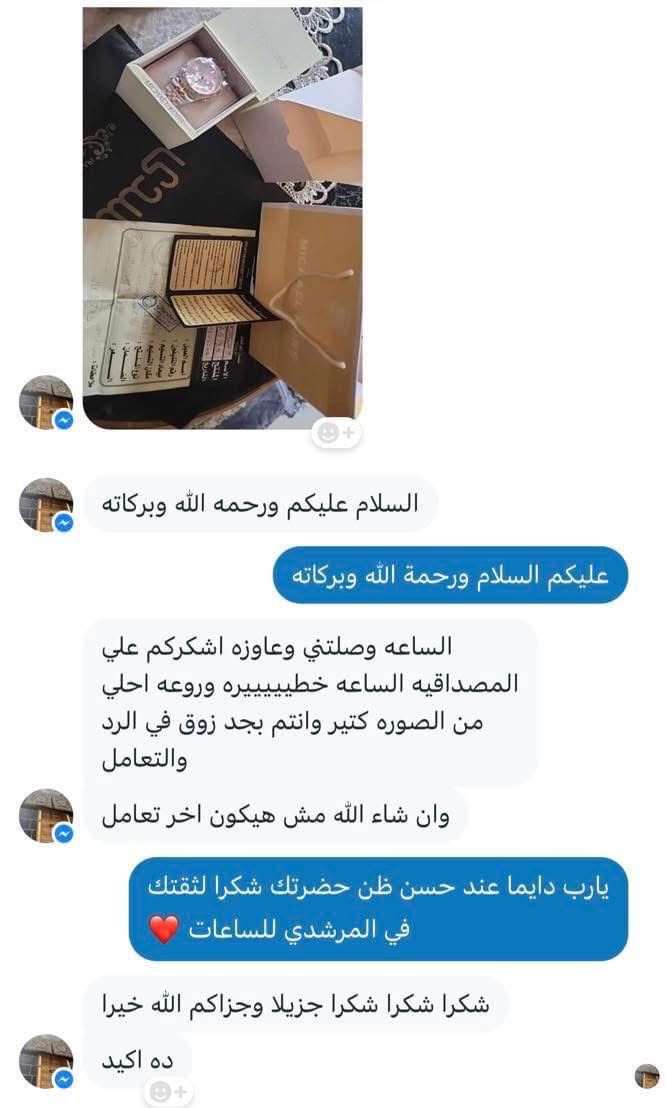Tap the watch inside the open box in photo

(x=199, y=82)
